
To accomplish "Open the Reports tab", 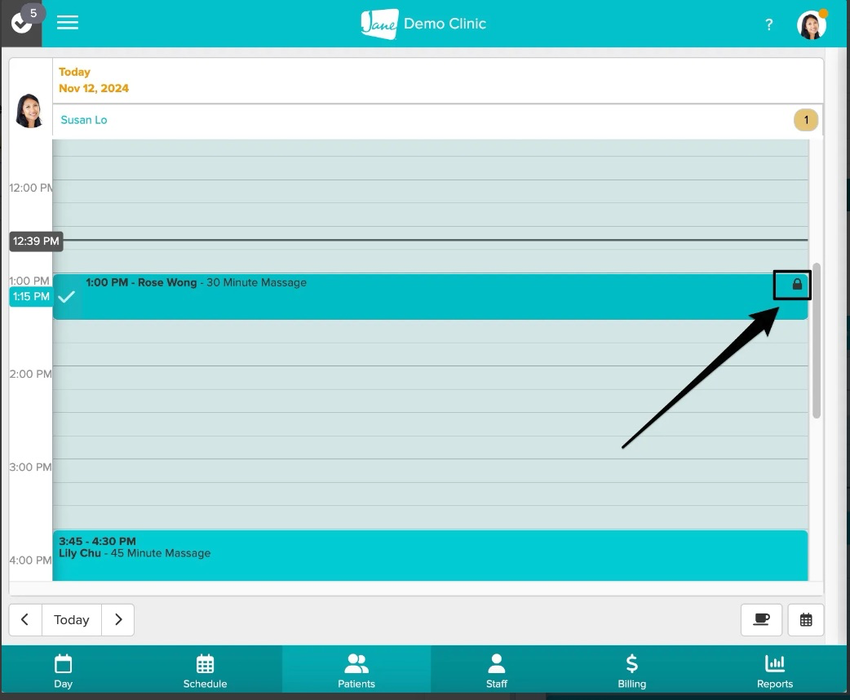I will (x=775, y=670).
